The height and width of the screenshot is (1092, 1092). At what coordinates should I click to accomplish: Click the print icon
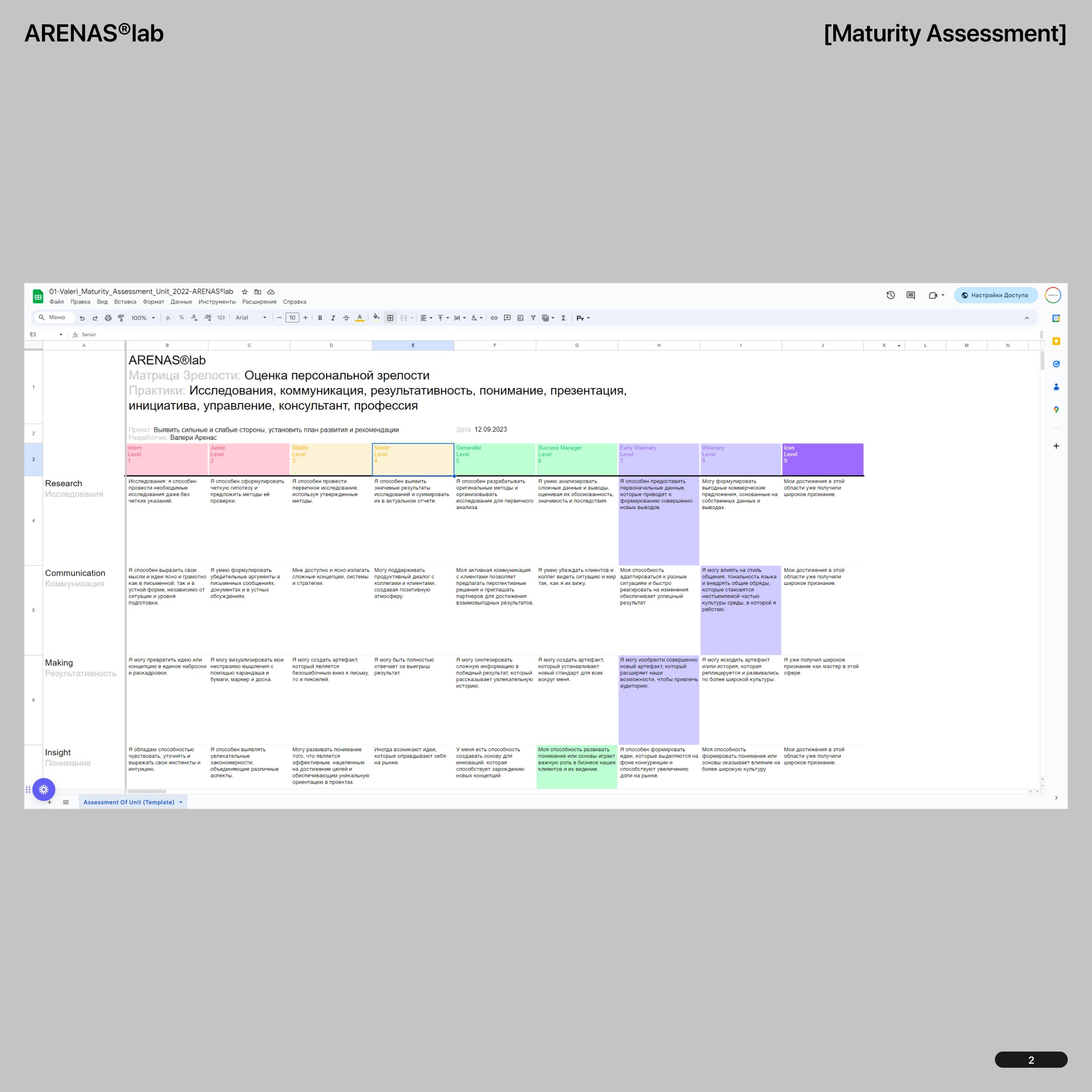[108, 317]
